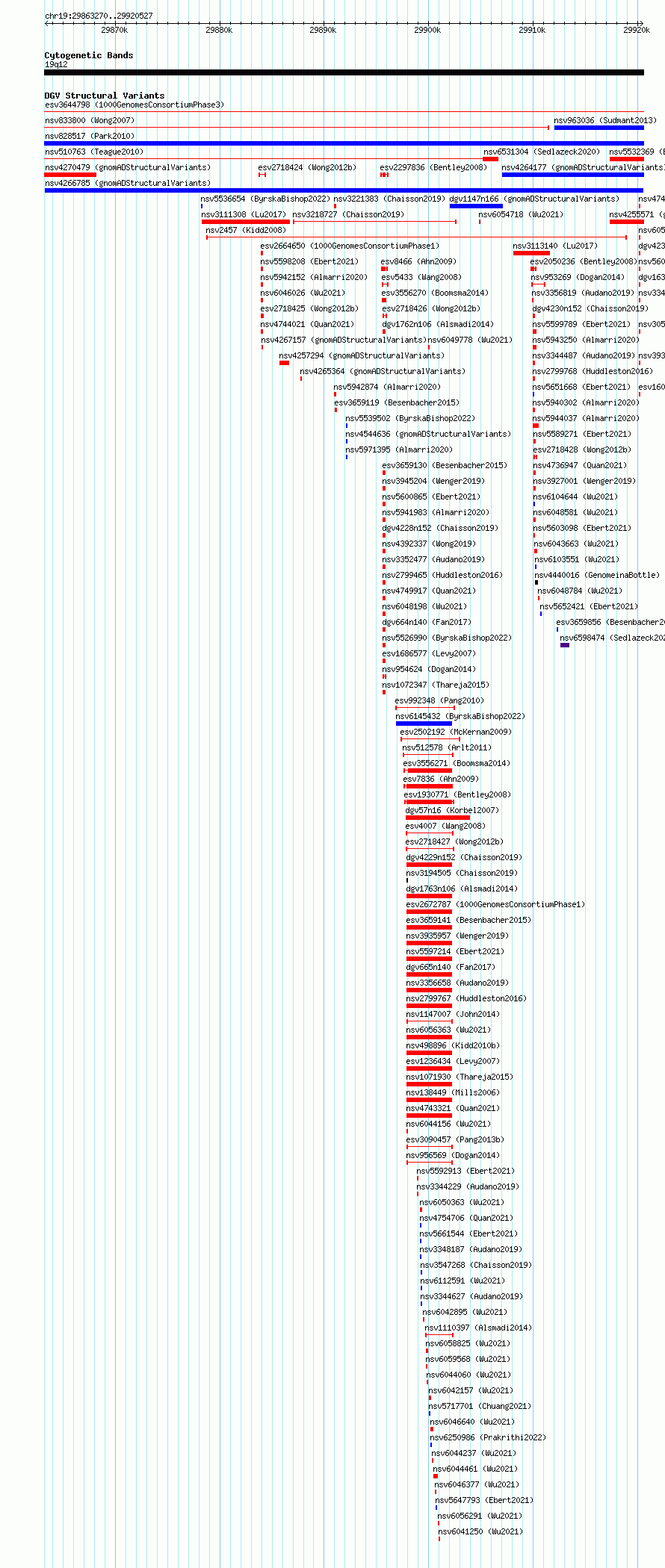This screenshot has width=665, height=1568.
Task: Click the 29900k ruler position label
Action: (x=427, y=30)
